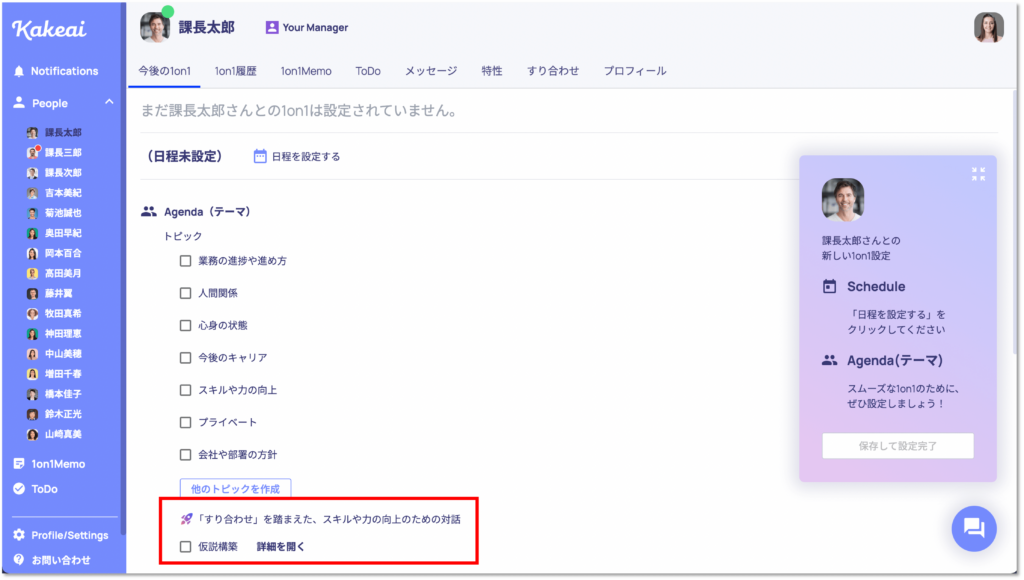Click the rocket icon by すり合わせ dialogue

click(x=186, y=519)
